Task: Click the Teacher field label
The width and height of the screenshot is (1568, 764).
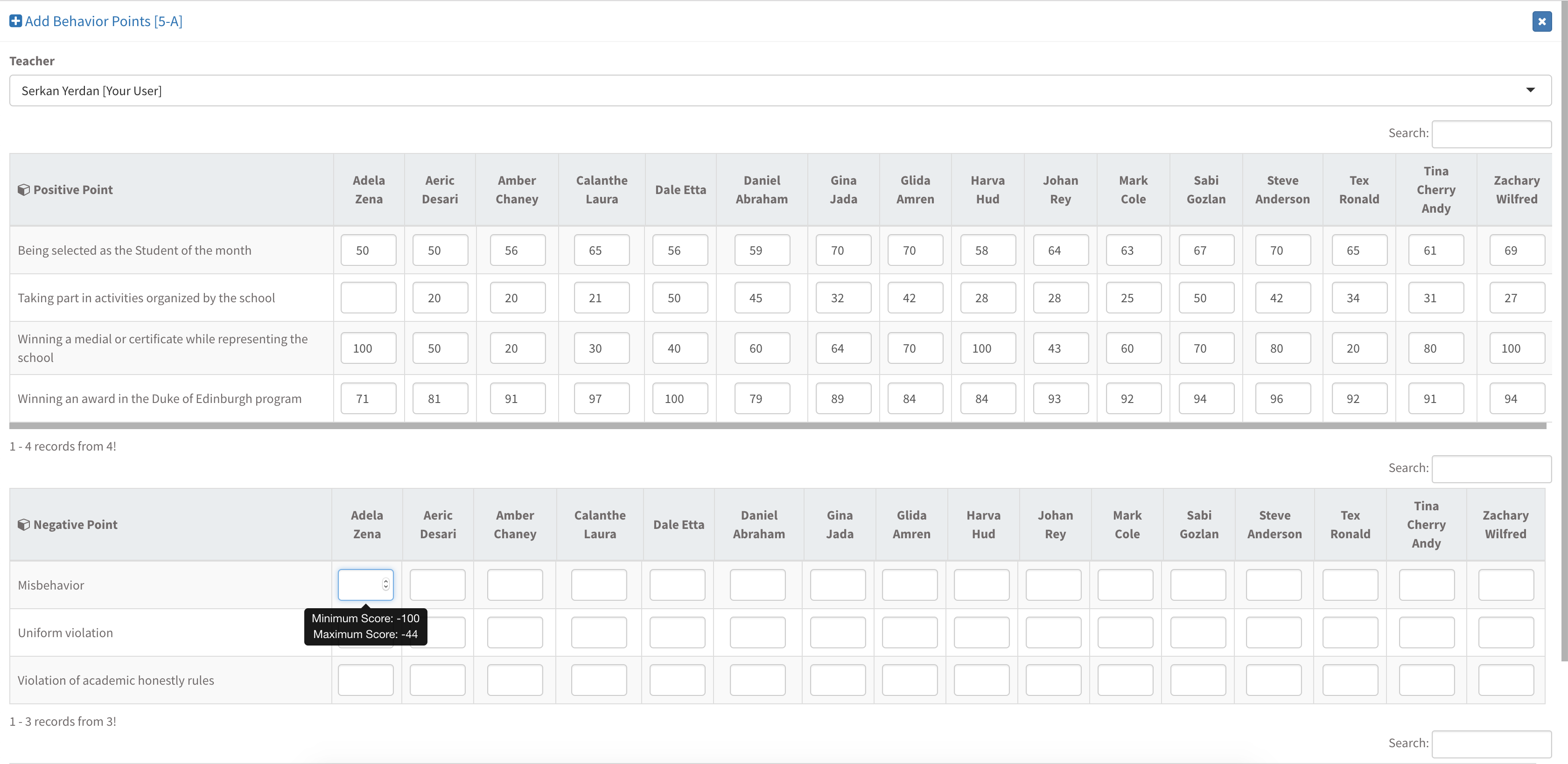Action: point(32,61)
